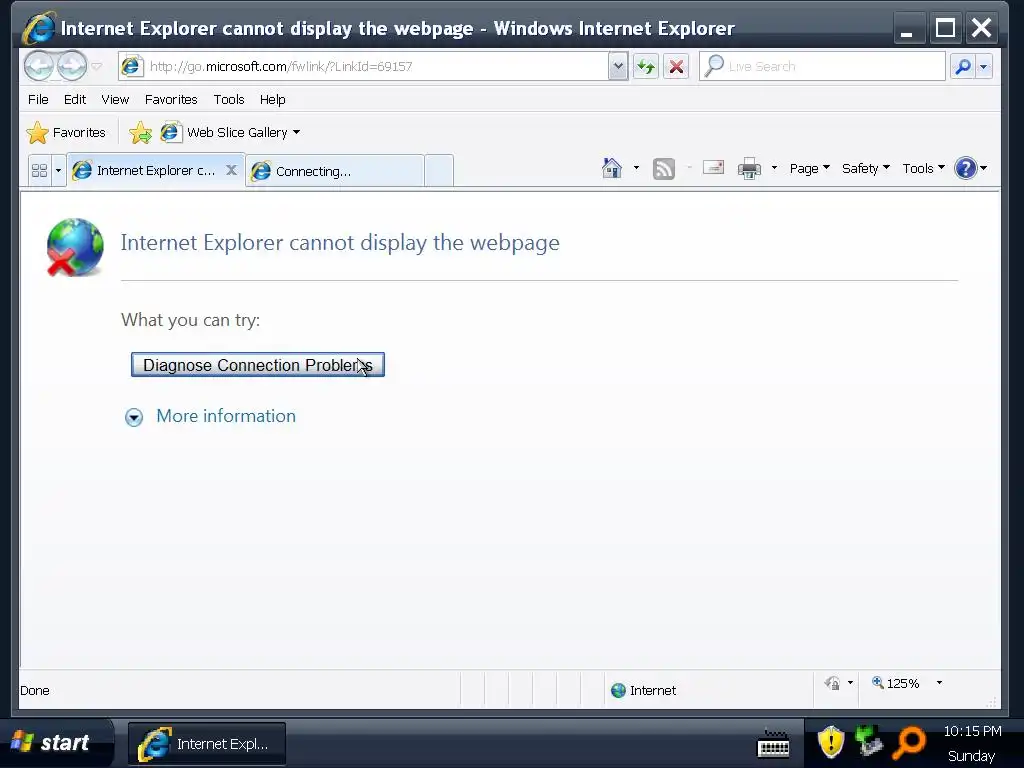This screenshot has width=1024, height=768.
Task: Click the yellow security shield tray icon
Action: pyautogui.click(x=831, y=743)
